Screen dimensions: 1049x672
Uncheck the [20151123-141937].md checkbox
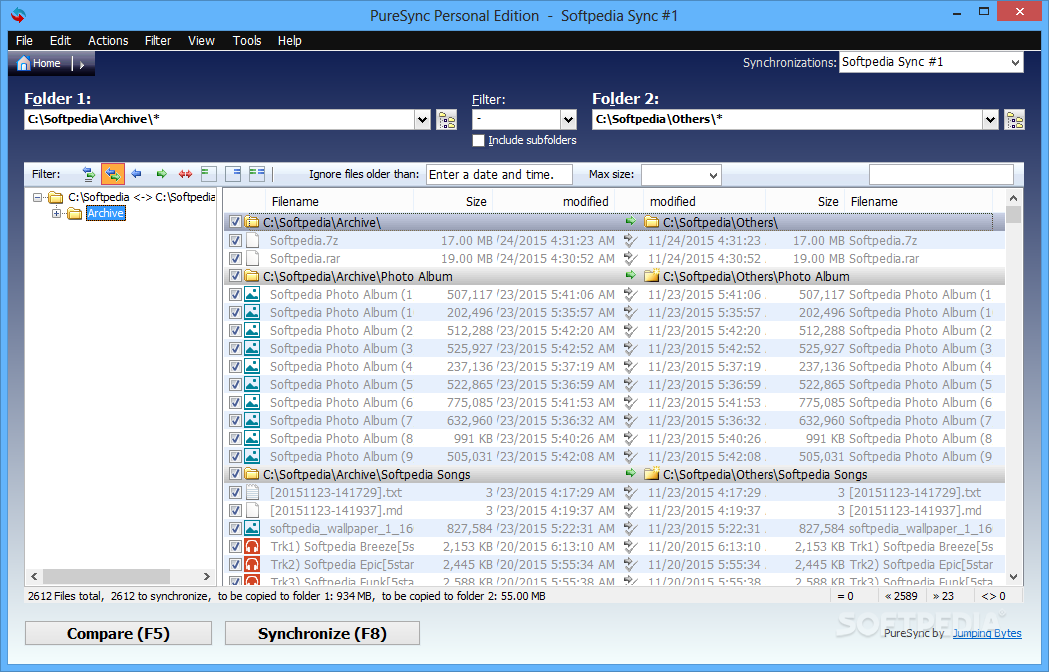(x=235, y=510)
